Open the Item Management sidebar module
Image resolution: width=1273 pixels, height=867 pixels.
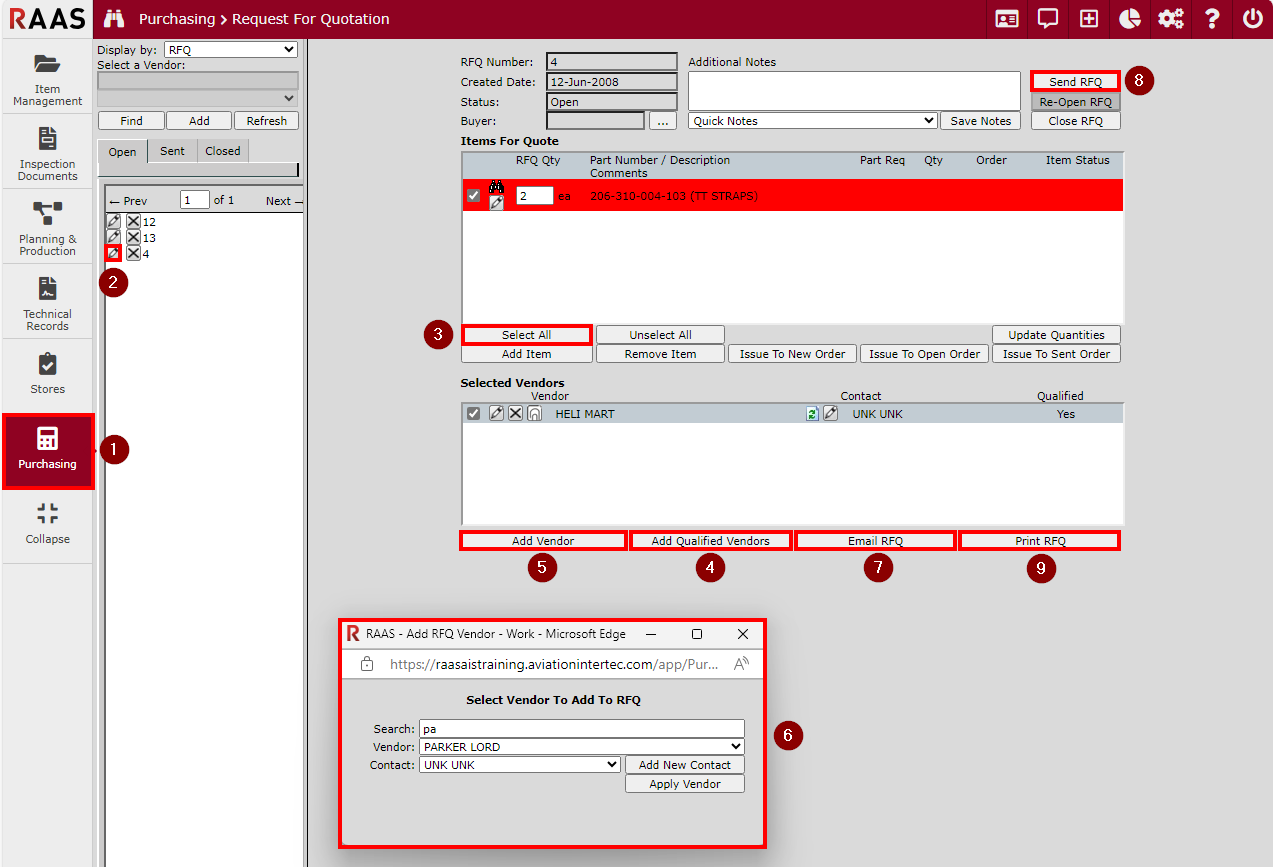pos(47,77)
